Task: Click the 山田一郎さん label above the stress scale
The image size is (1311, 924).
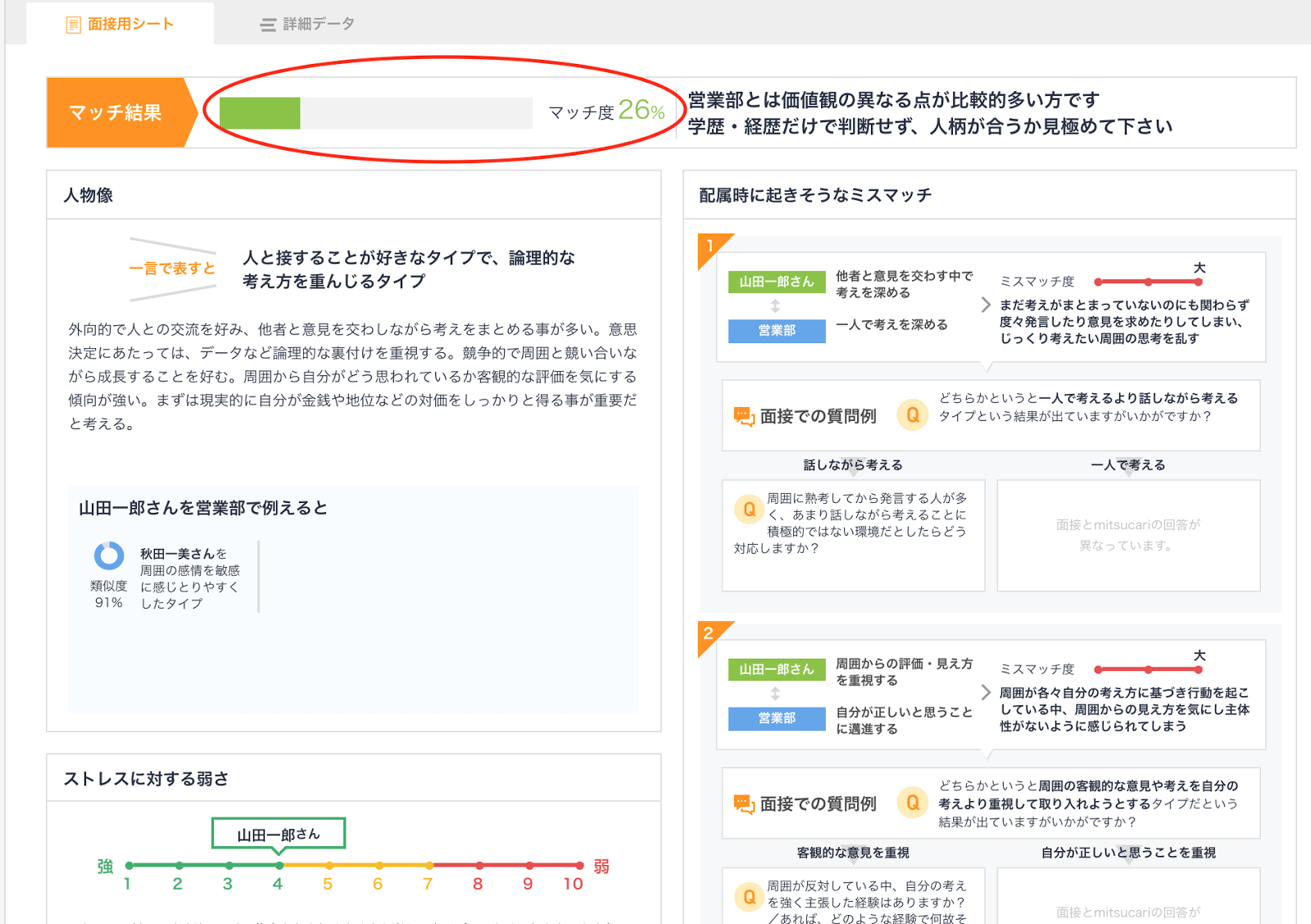Action: 279,832
